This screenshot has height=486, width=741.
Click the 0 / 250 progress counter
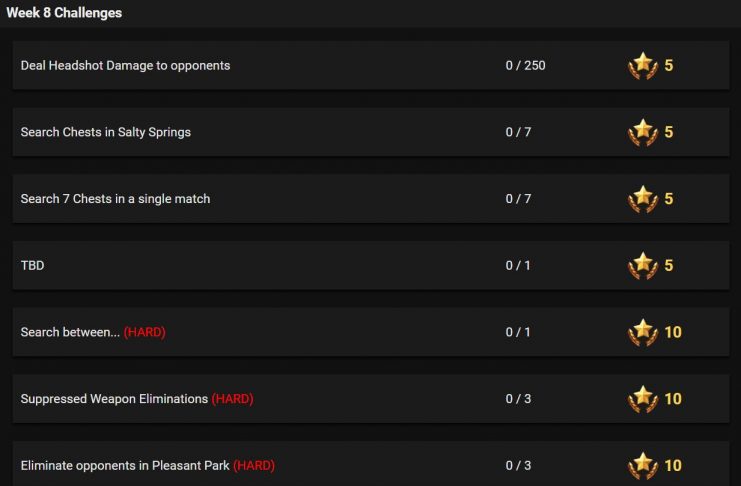pos(525,65)
